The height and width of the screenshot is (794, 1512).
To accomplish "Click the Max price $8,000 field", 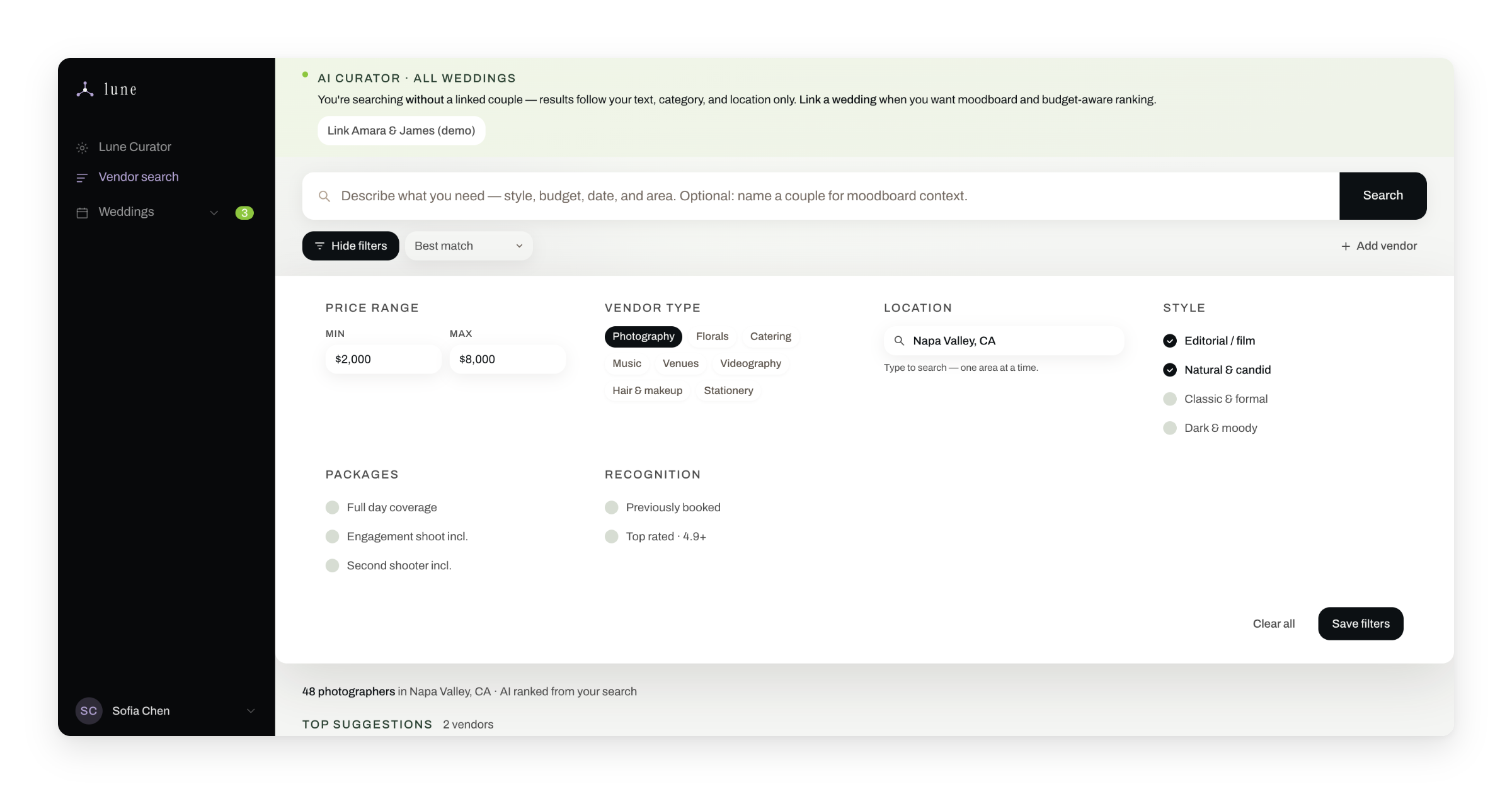I will coord(507,360).
